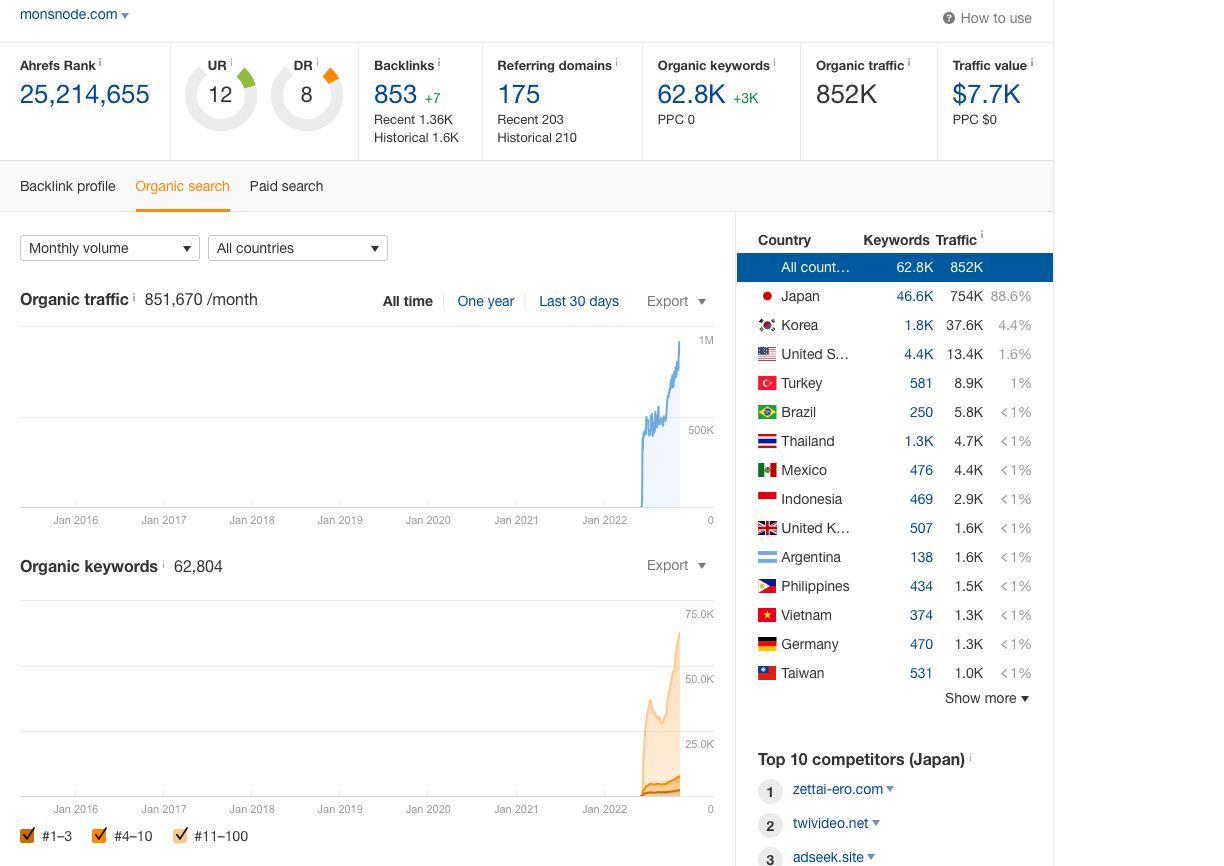Click the Indonesia flag icon
The image size is (1224, 866).
[x=767, y=499]
